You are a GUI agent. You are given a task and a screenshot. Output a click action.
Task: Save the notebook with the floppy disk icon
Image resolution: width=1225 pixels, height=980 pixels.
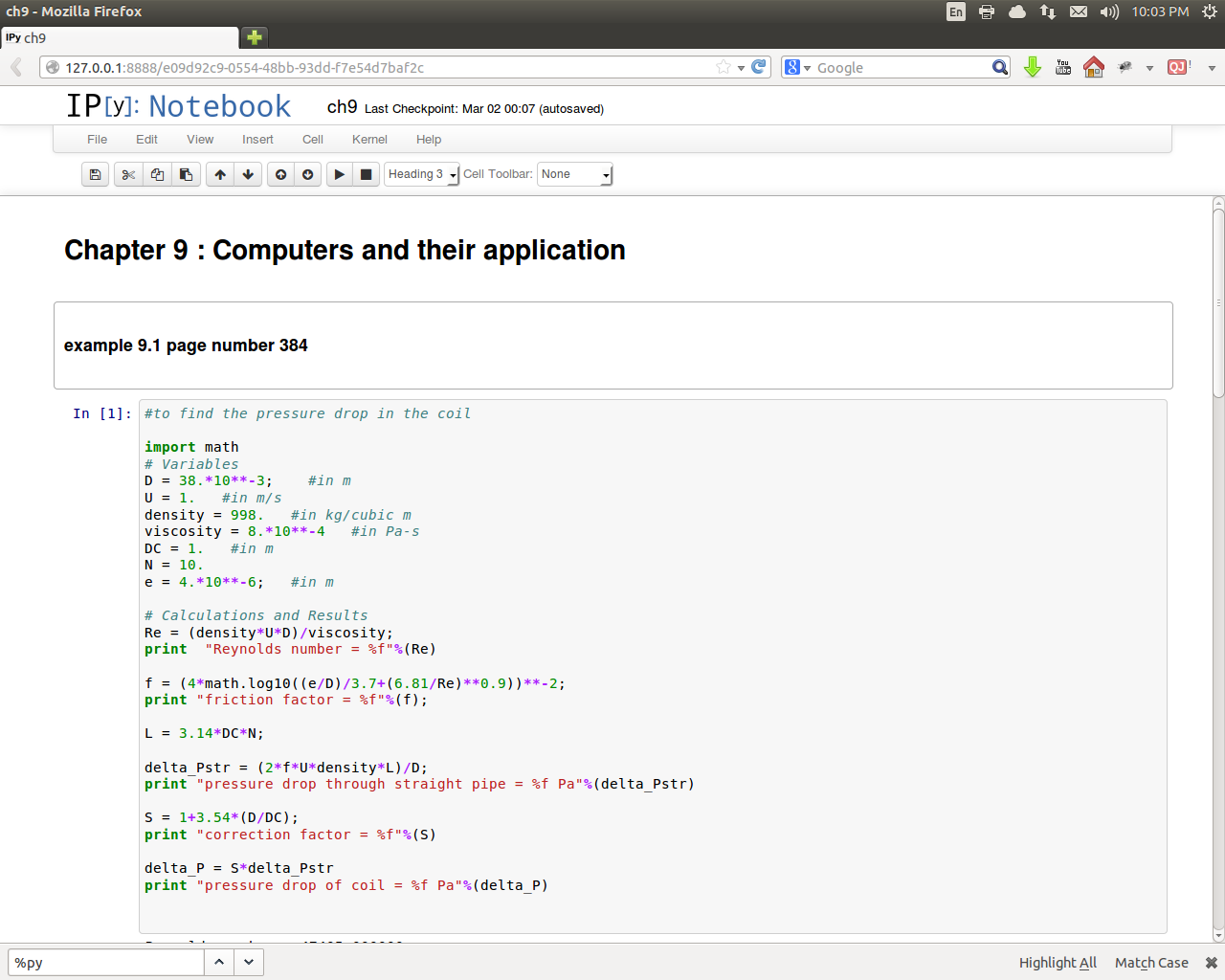click(95, 174)
